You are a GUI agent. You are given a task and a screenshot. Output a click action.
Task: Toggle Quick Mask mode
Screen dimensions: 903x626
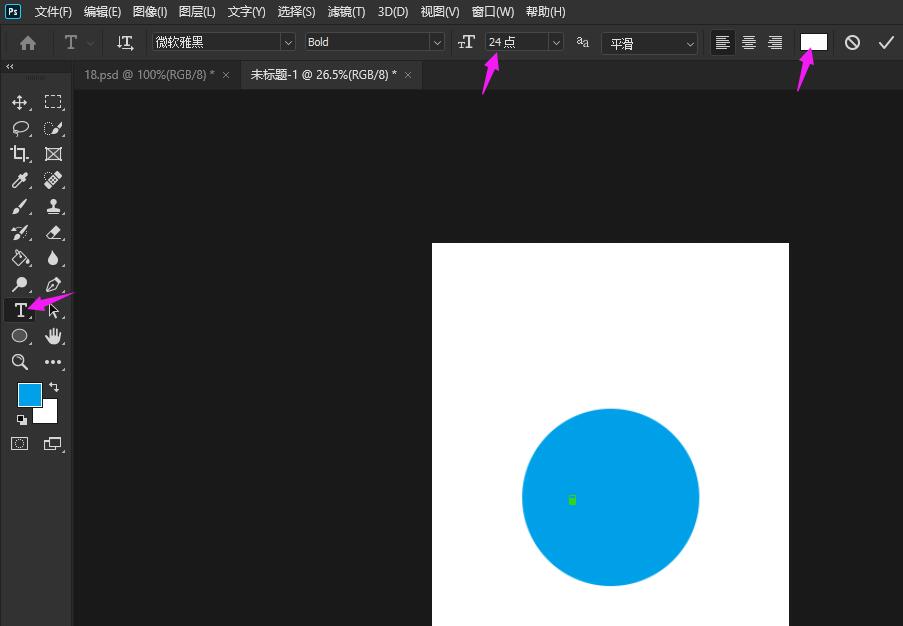(x=20, y=443)
